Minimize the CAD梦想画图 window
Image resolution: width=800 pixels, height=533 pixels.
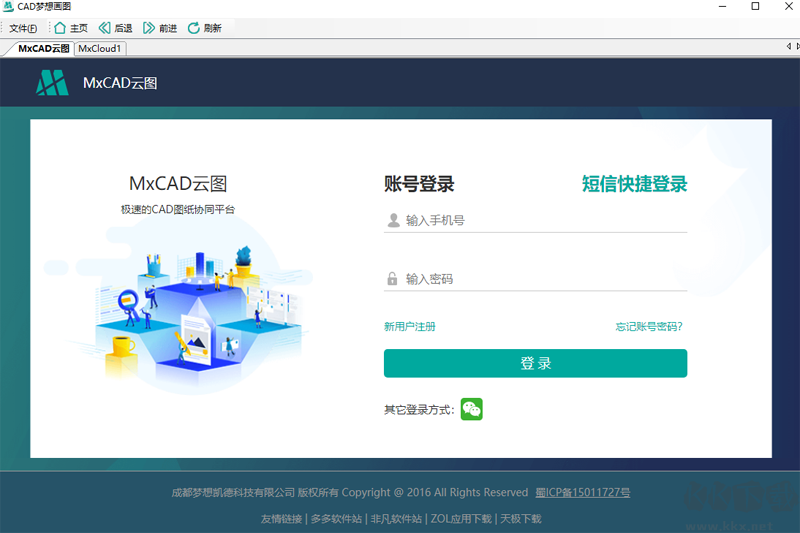click(x=722, y=6)
